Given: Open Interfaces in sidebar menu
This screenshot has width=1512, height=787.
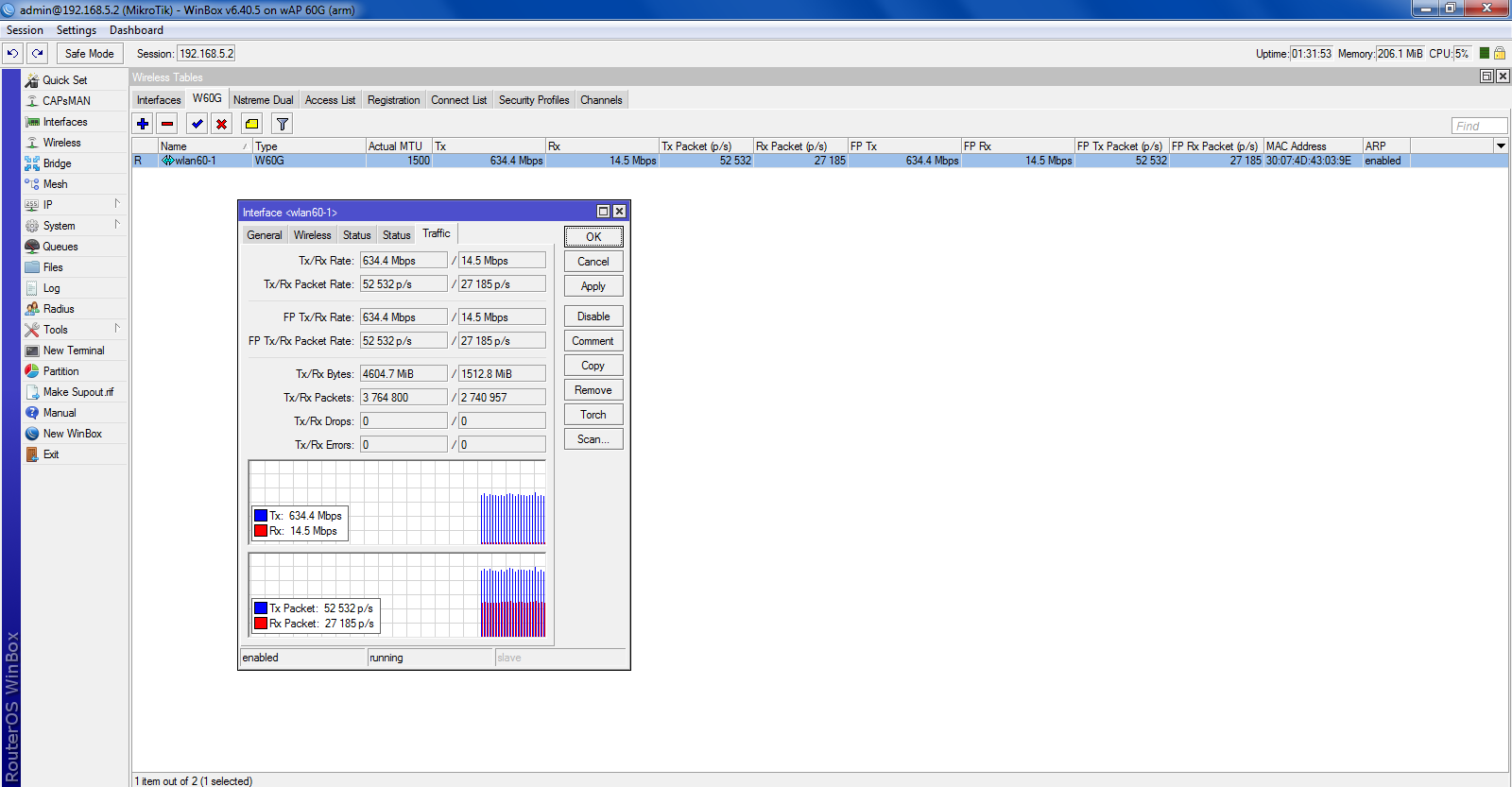Looking at the screenshot, I should [65, 122].
